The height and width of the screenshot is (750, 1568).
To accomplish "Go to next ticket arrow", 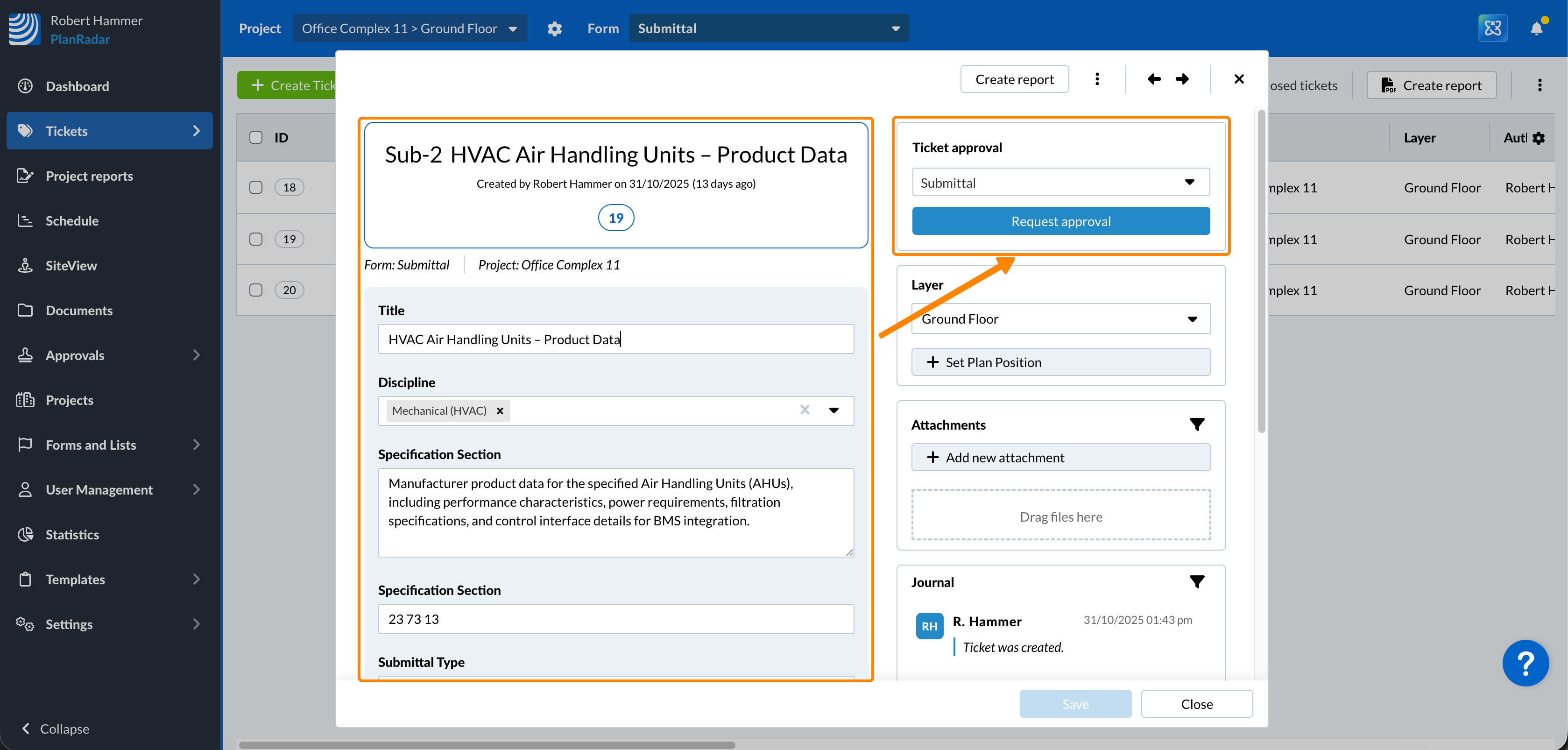I will click(x=1182, y=79).
